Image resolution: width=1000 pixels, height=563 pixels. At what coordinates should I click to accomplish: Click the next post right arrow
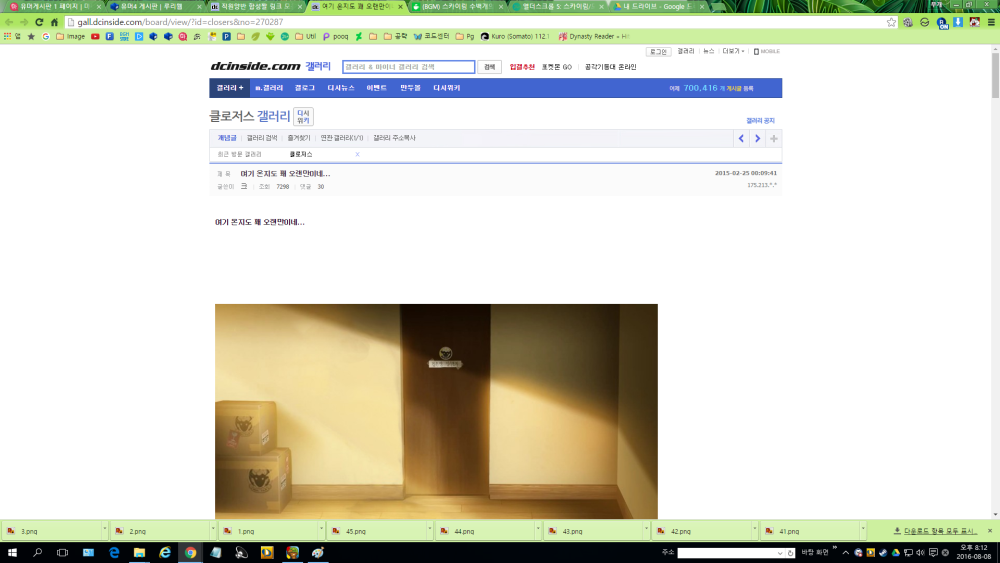click(x=758, y=138)
